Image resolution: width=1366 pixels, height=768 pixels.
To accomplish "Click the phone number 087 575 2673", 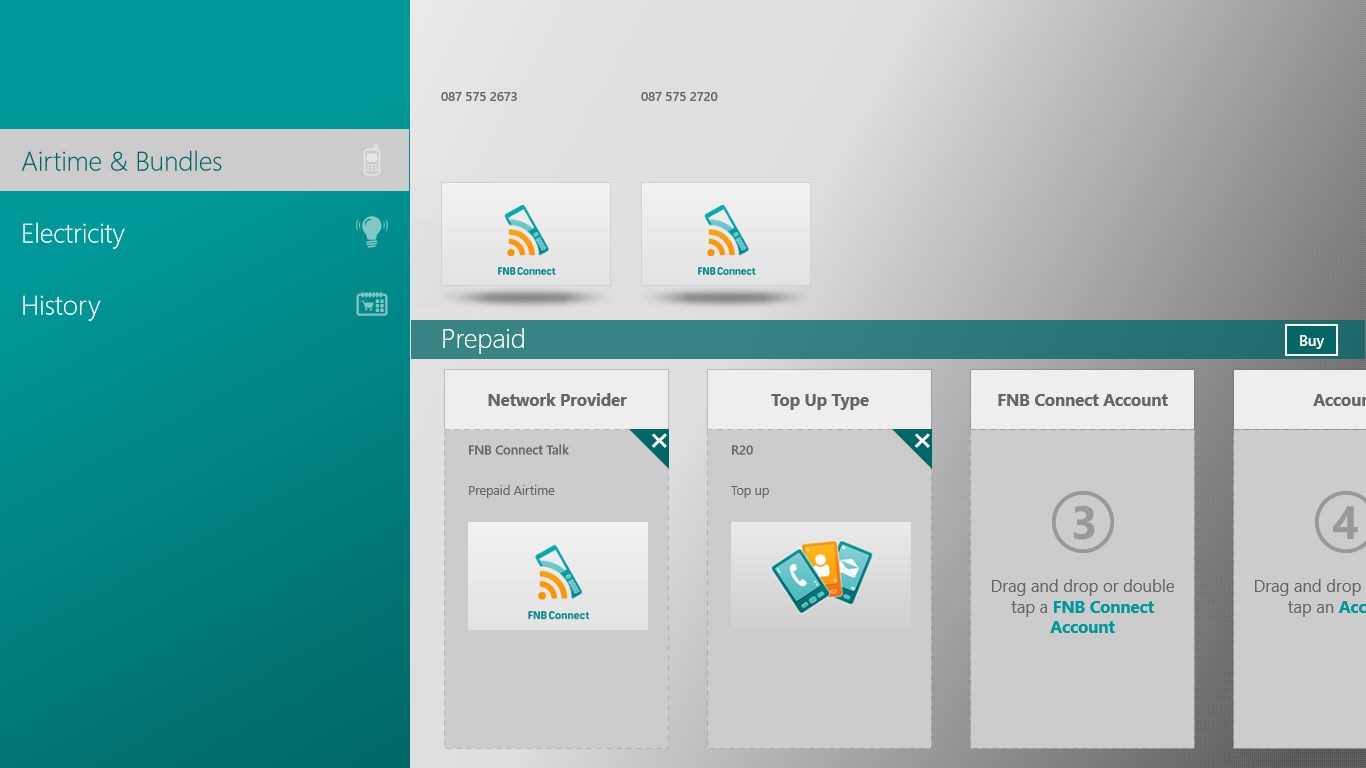I will click(479, 97).
